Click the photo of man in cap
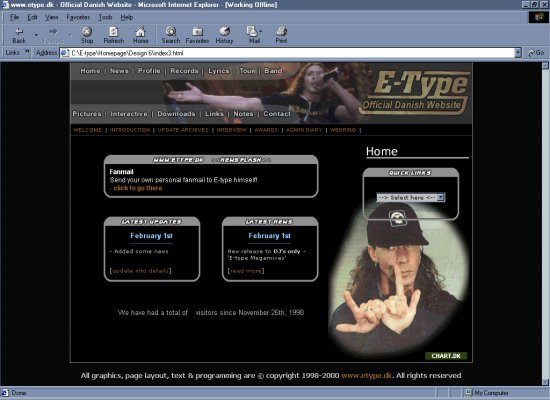The height and width of the screenshot is (400, 550). [x=399, y=281]
